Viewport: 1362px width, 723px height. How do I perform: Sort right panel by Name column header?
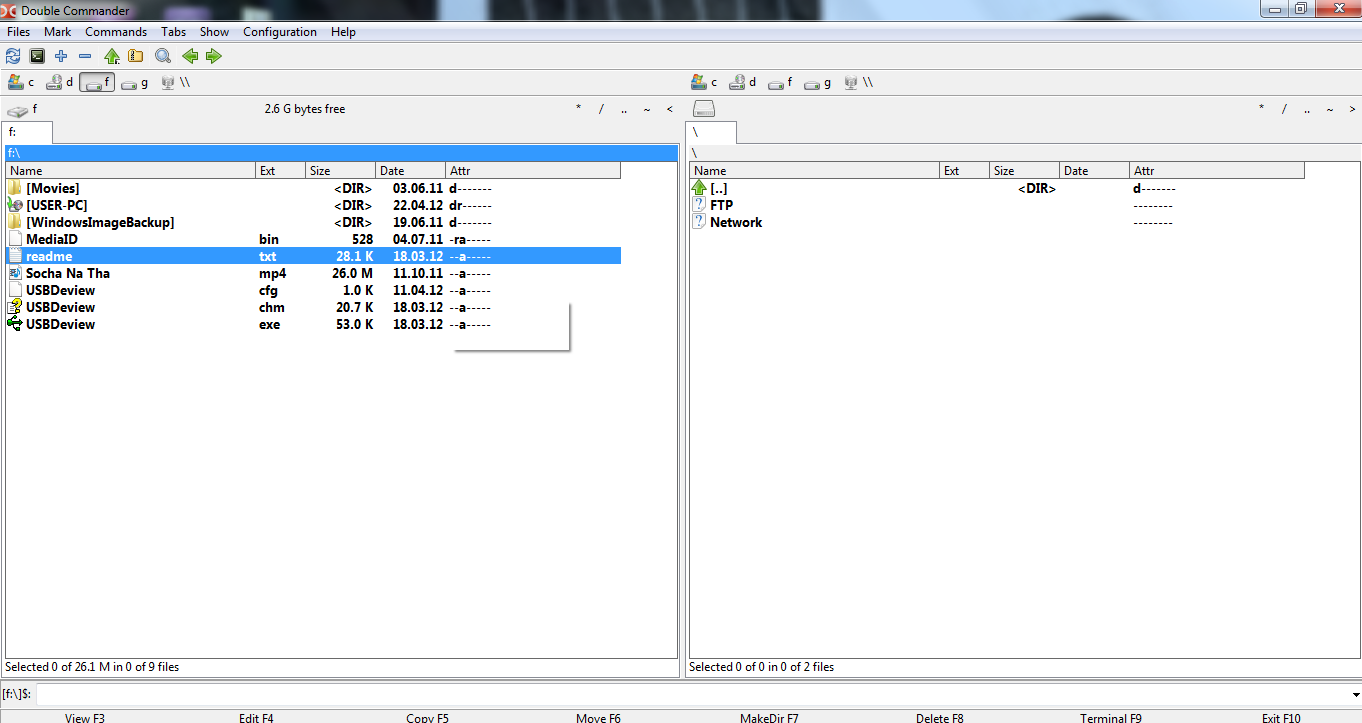coord(815,171)
